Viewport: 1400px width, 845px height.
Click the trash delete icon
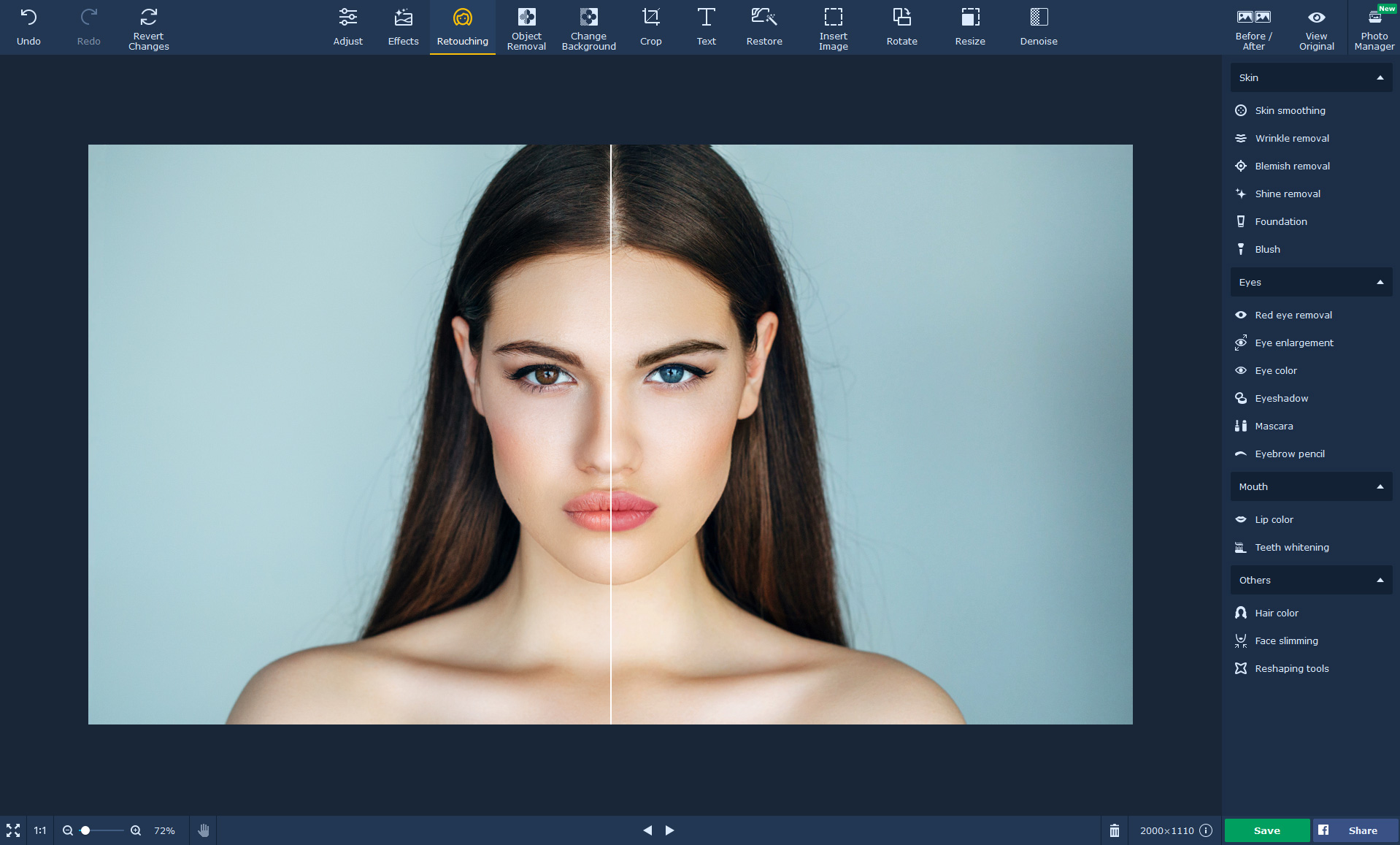pyautogui.click(x=1114, y=830)
